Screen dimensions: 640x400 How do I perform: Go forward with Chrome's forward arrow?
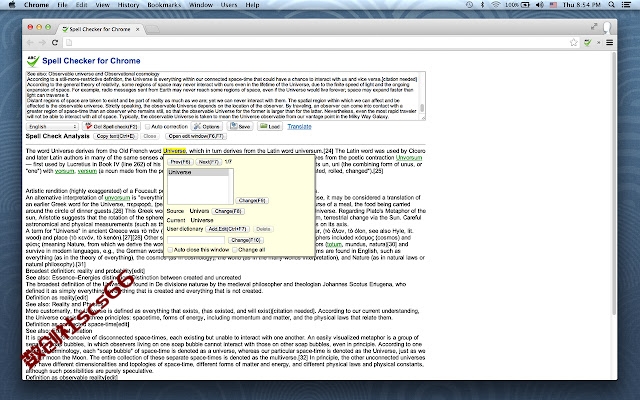pyautogui.click(x=42, y=42)
